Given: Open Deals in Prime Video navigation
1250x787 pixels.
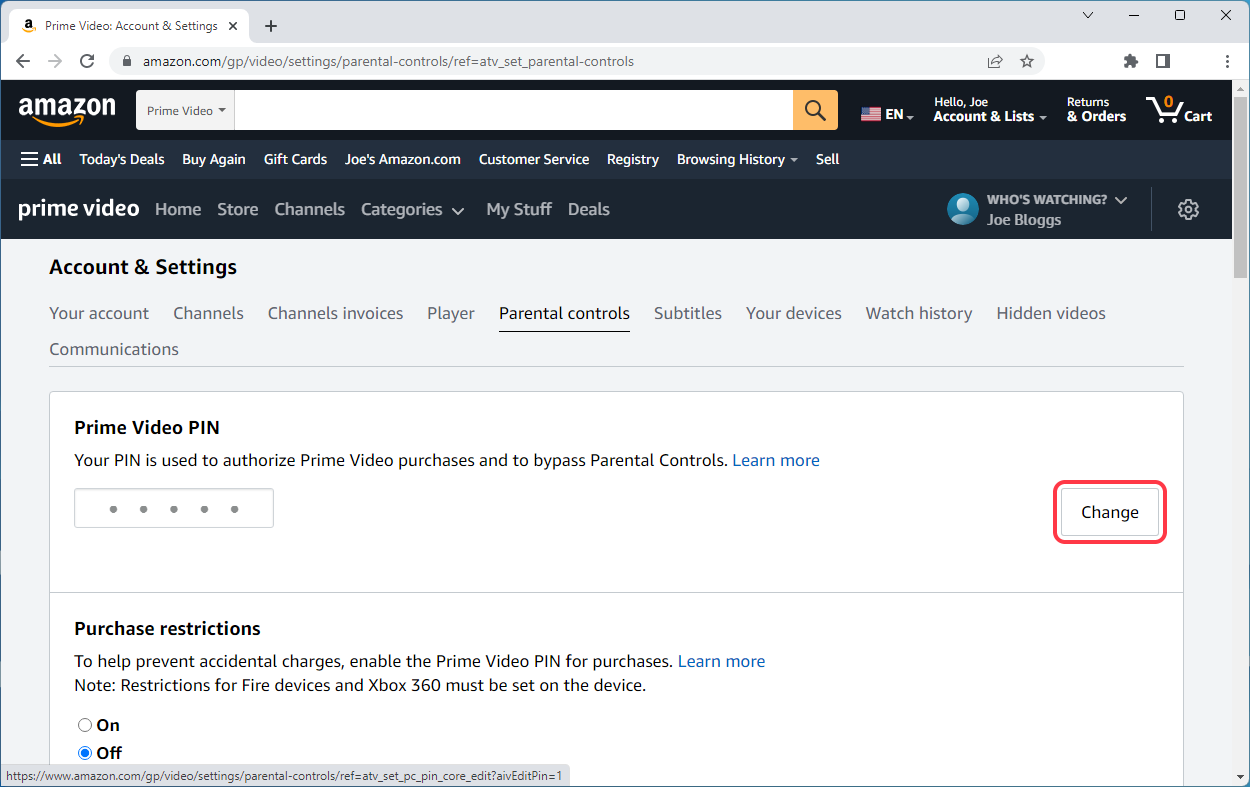Looking at the screenshot, I should coord(589,209).
